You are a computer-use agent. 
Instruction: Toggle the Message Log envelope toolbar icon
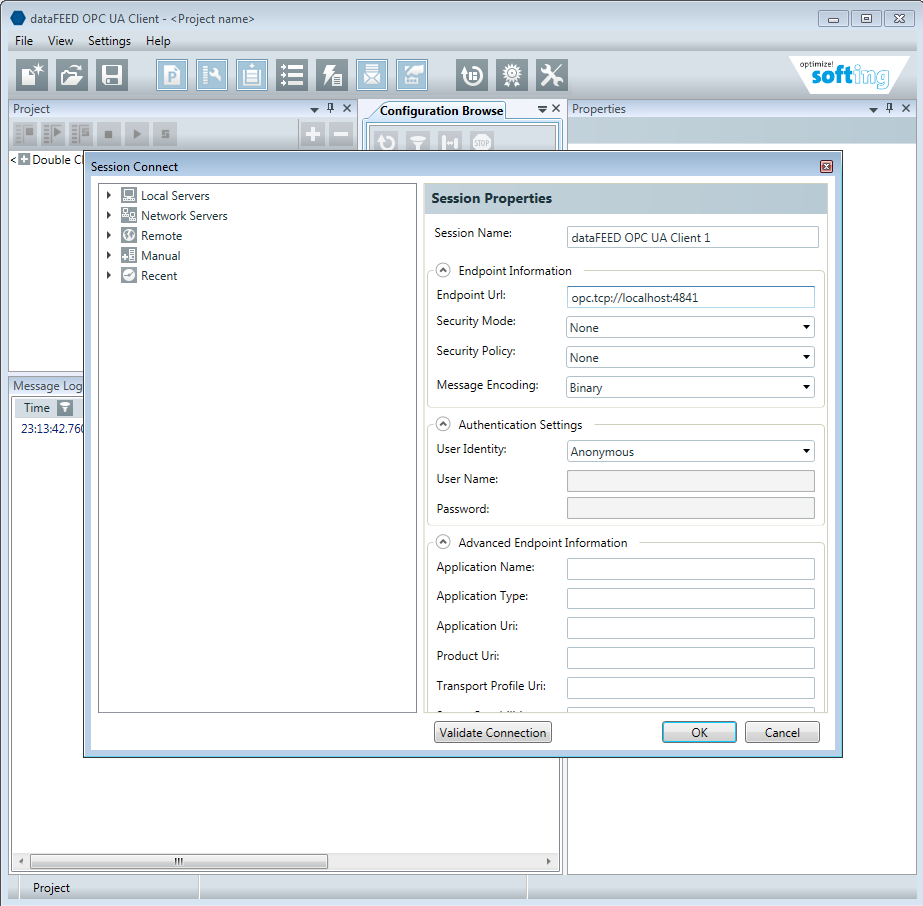372,75
